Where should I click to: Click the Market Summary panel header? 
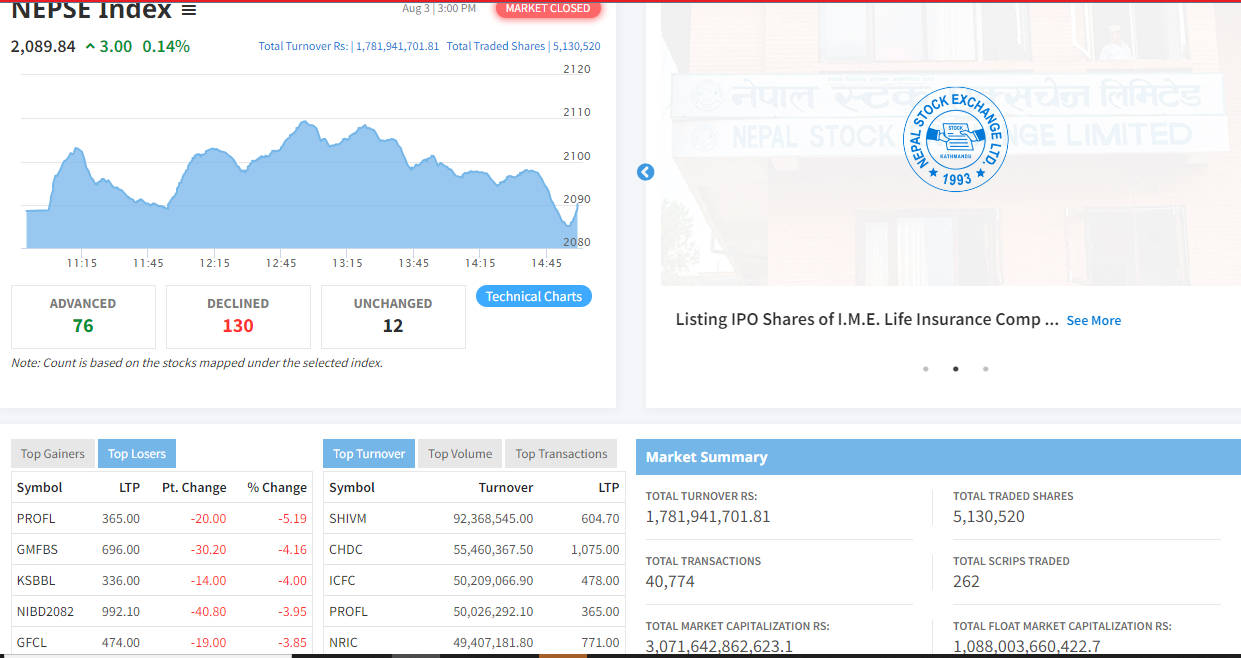point(938,457)
